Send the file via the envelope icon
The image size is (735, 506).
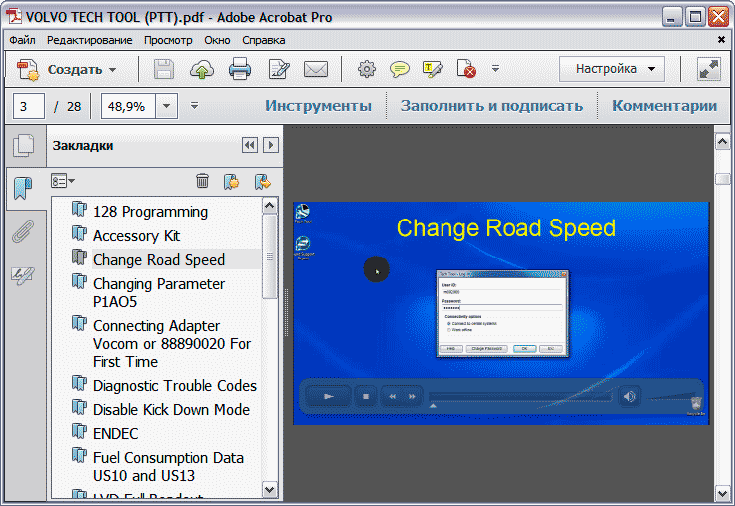pos(316,69)
